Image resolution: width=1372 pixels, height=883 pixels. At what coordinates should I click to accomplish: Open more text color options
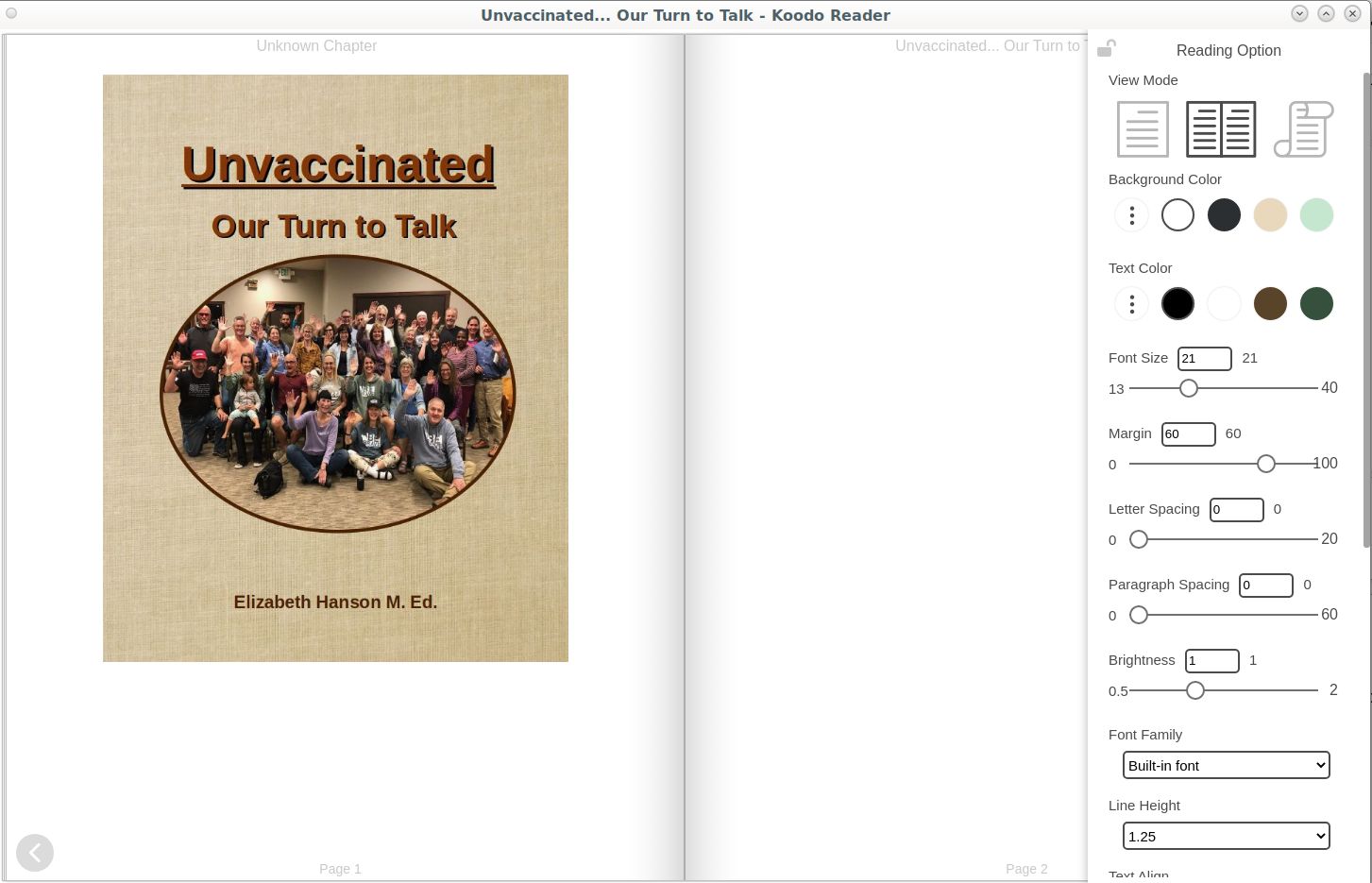coord(1131,304)
